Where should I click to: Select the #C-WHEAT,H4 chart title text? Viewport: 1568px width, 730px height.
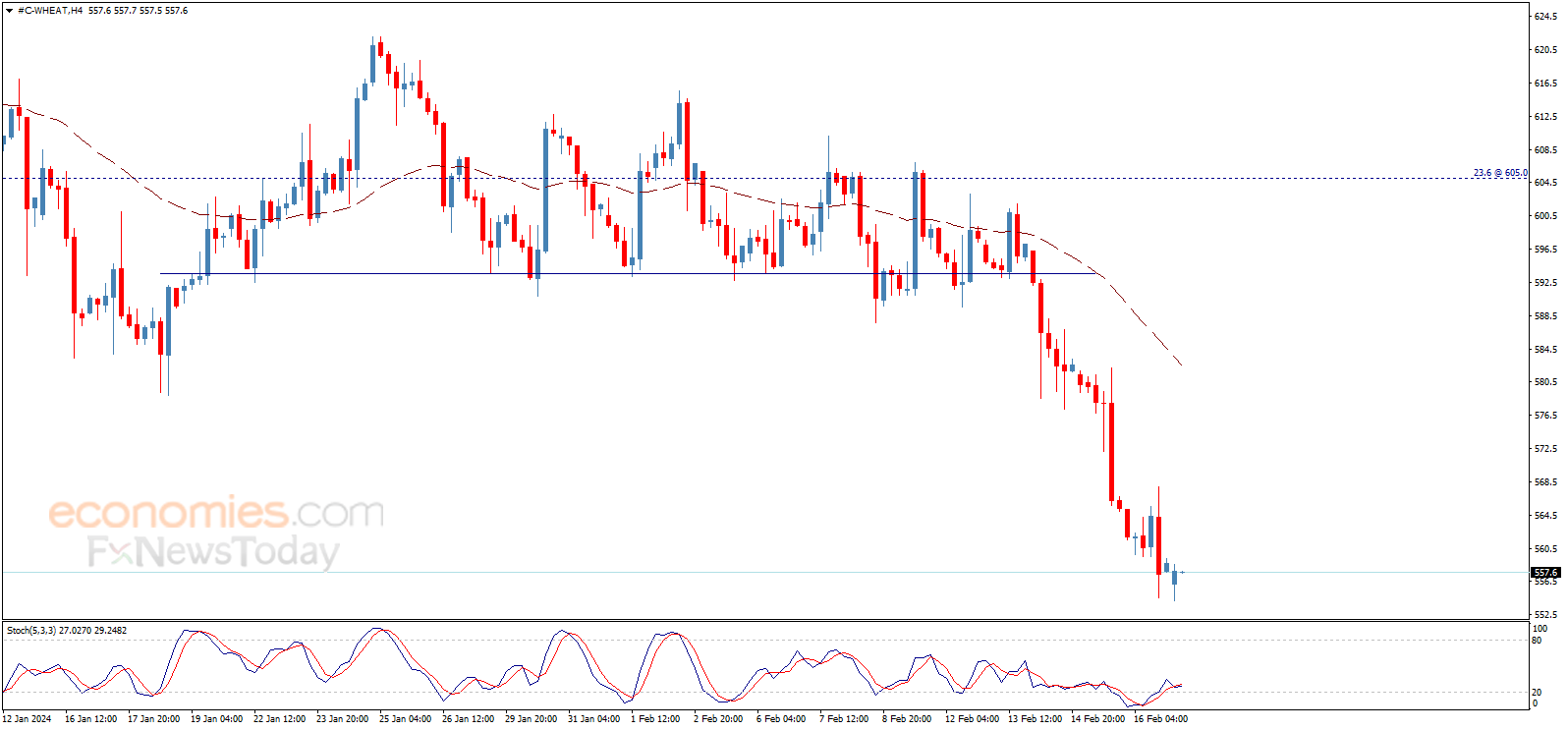(x=50, y=11)
